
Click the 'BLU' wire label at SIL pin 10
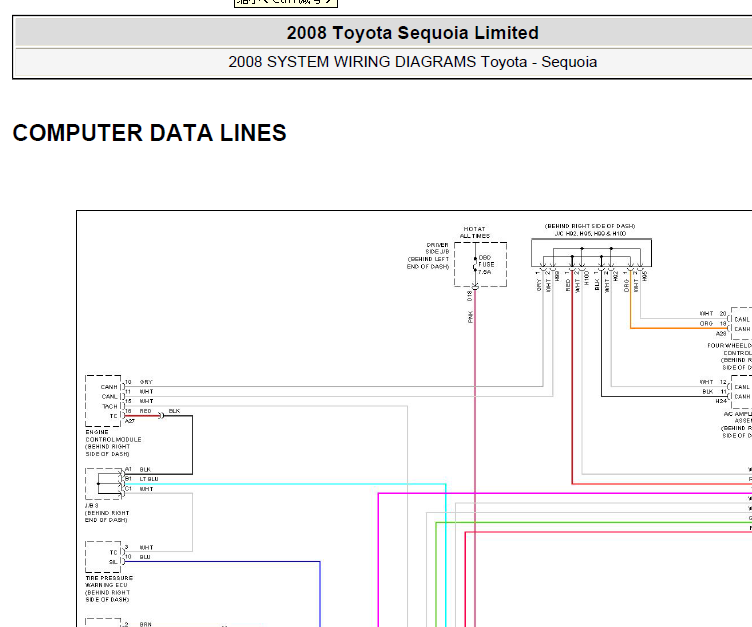pyautogui.click(x=145, y=557)
